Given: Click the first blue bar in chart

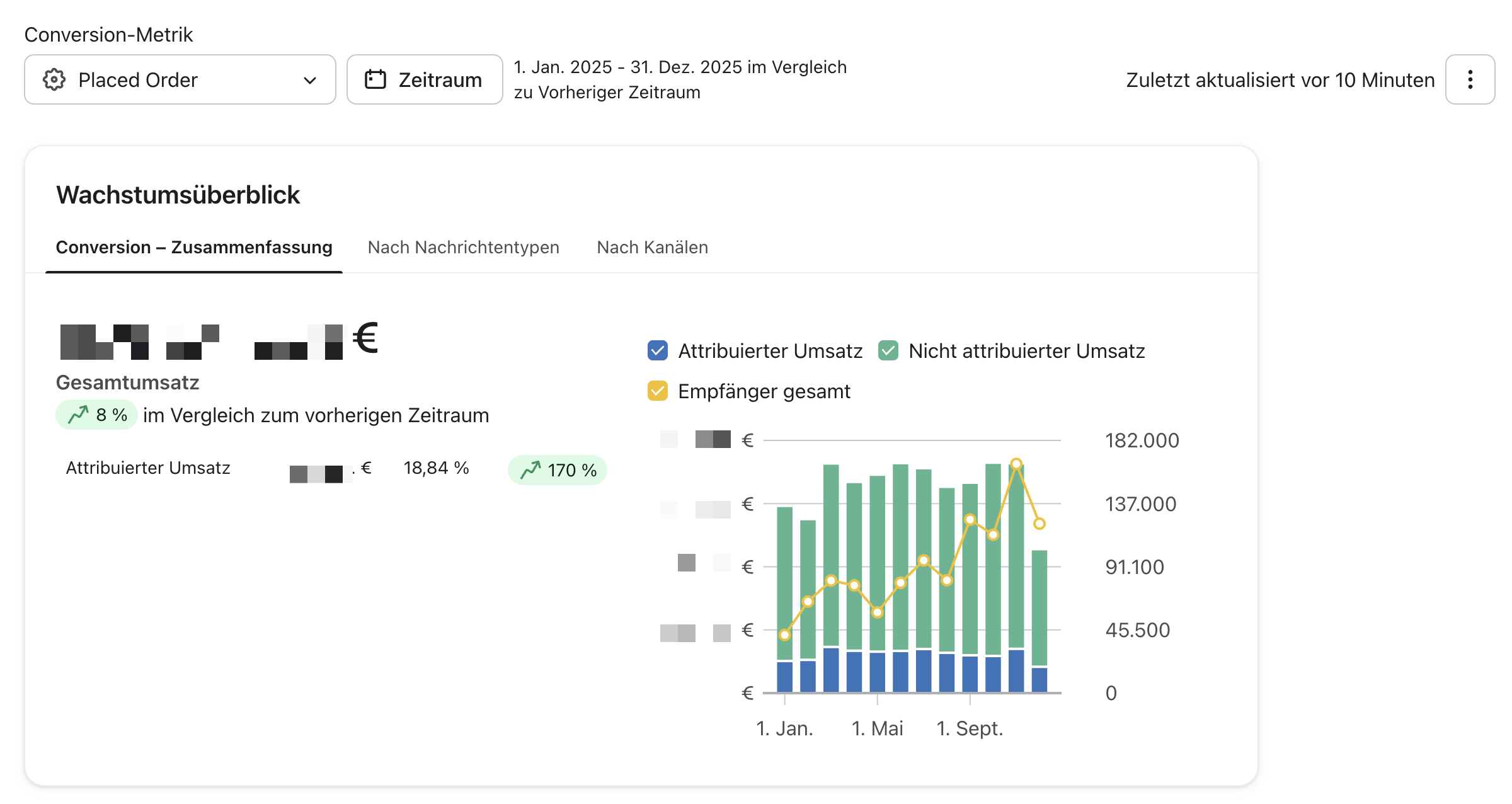Looking at the screenshot, I should click(784, 677).
